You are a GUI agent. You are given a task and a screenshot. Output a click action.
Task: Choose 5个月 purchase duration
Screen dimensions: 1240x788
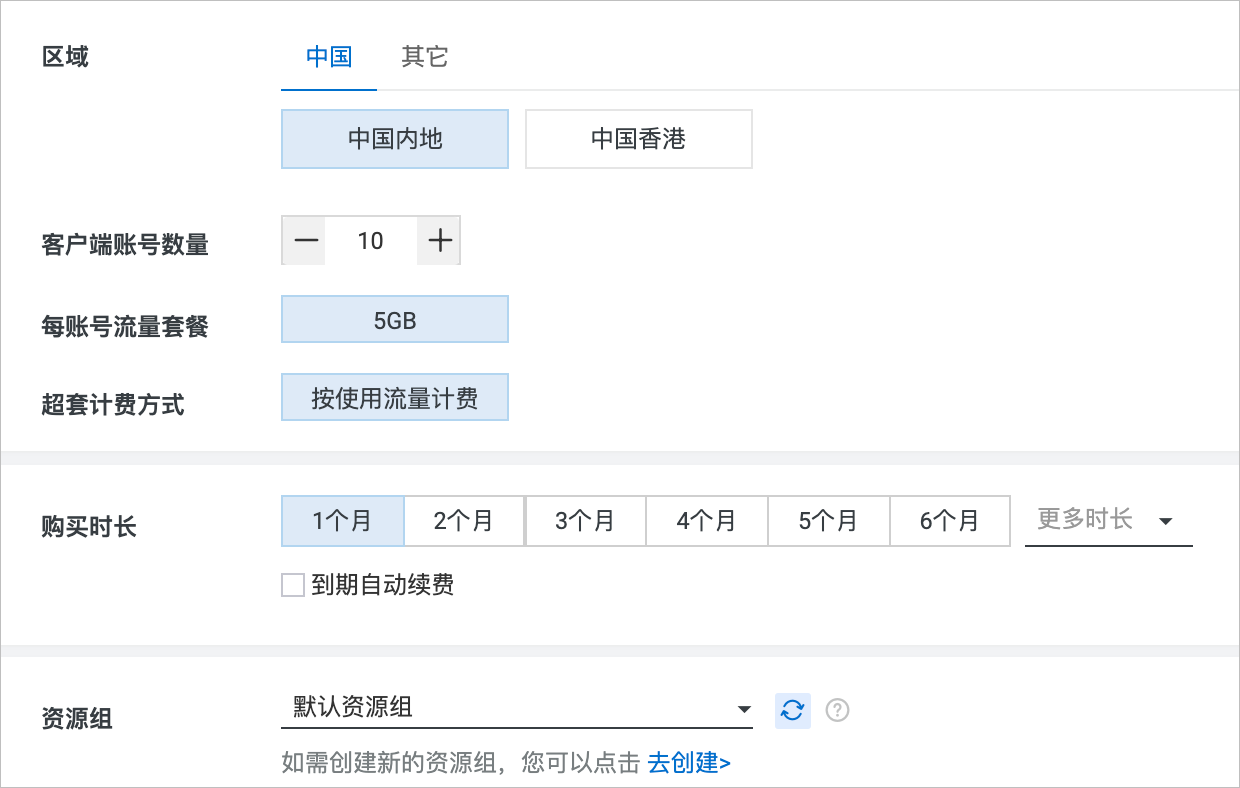click(829, 521)
